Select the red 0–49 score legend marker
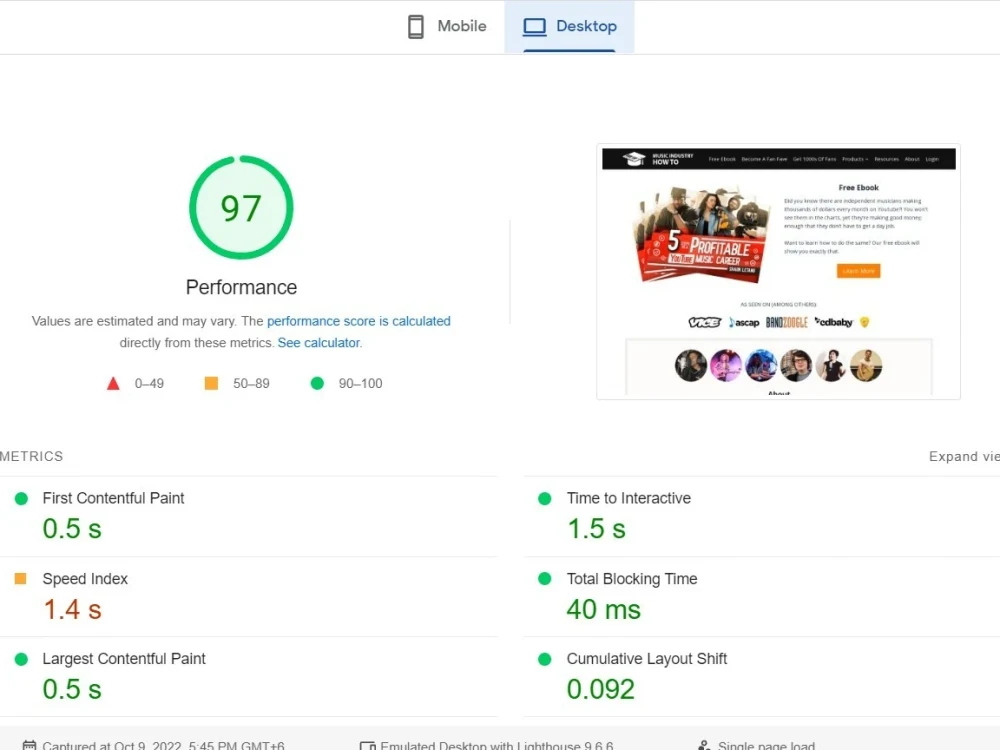This screenshot has height=750, width=1000. 113,383
